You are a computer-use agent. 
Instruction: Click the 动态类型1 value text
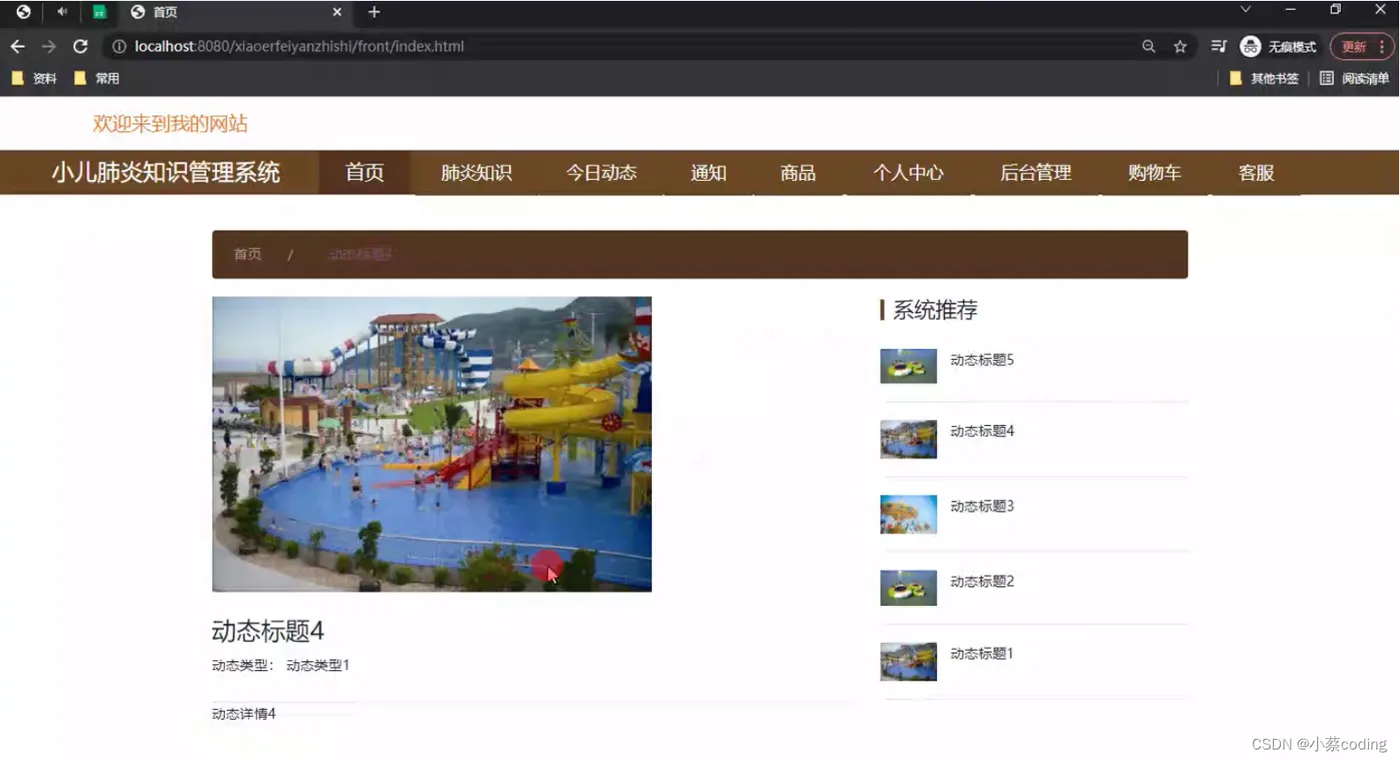(x=318, y=665)
